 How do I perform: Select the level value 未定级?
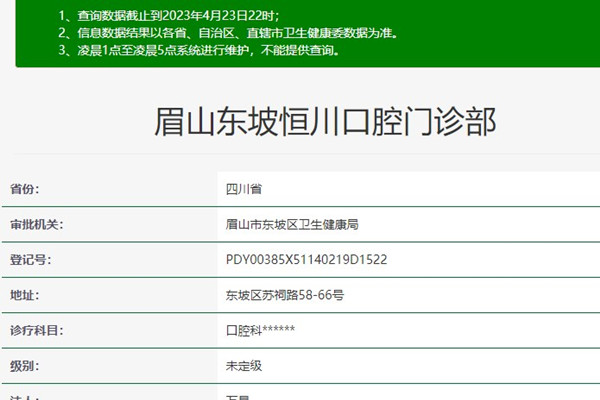[x=244, y=366]
